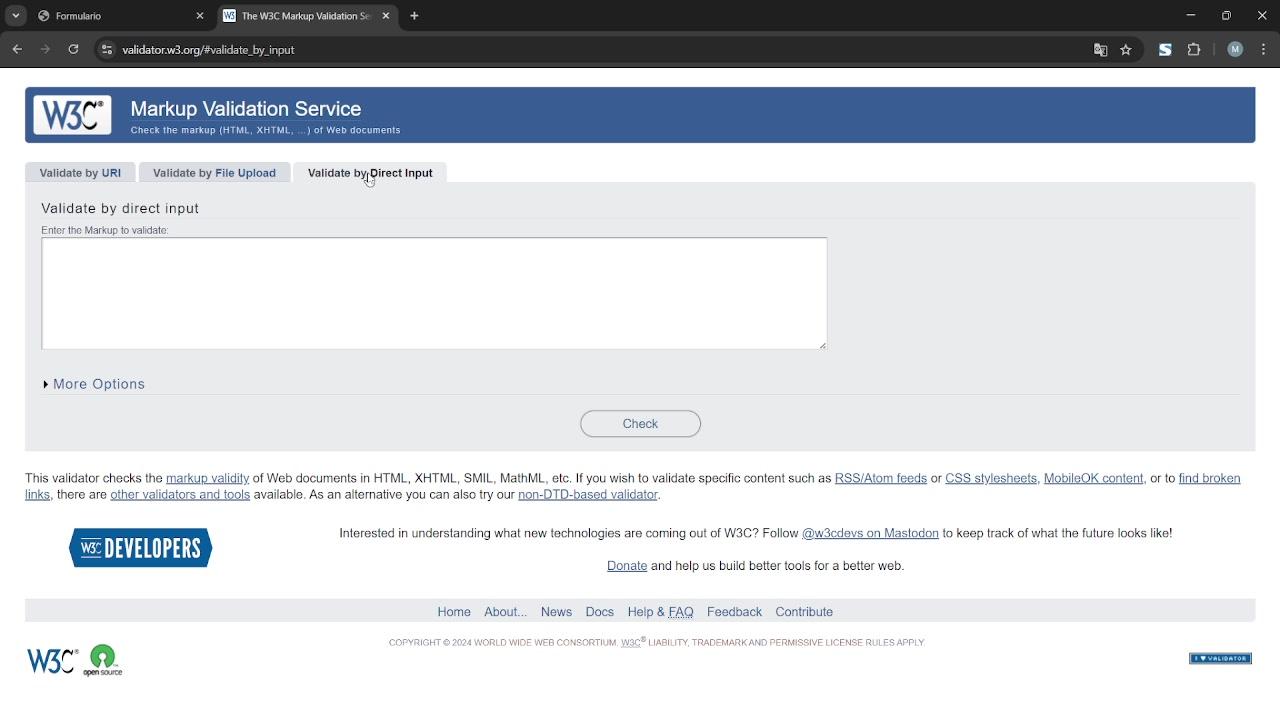Open the W3C footer logo
The width and height of the screenshot is (1280, 720).
pos(52,661)
